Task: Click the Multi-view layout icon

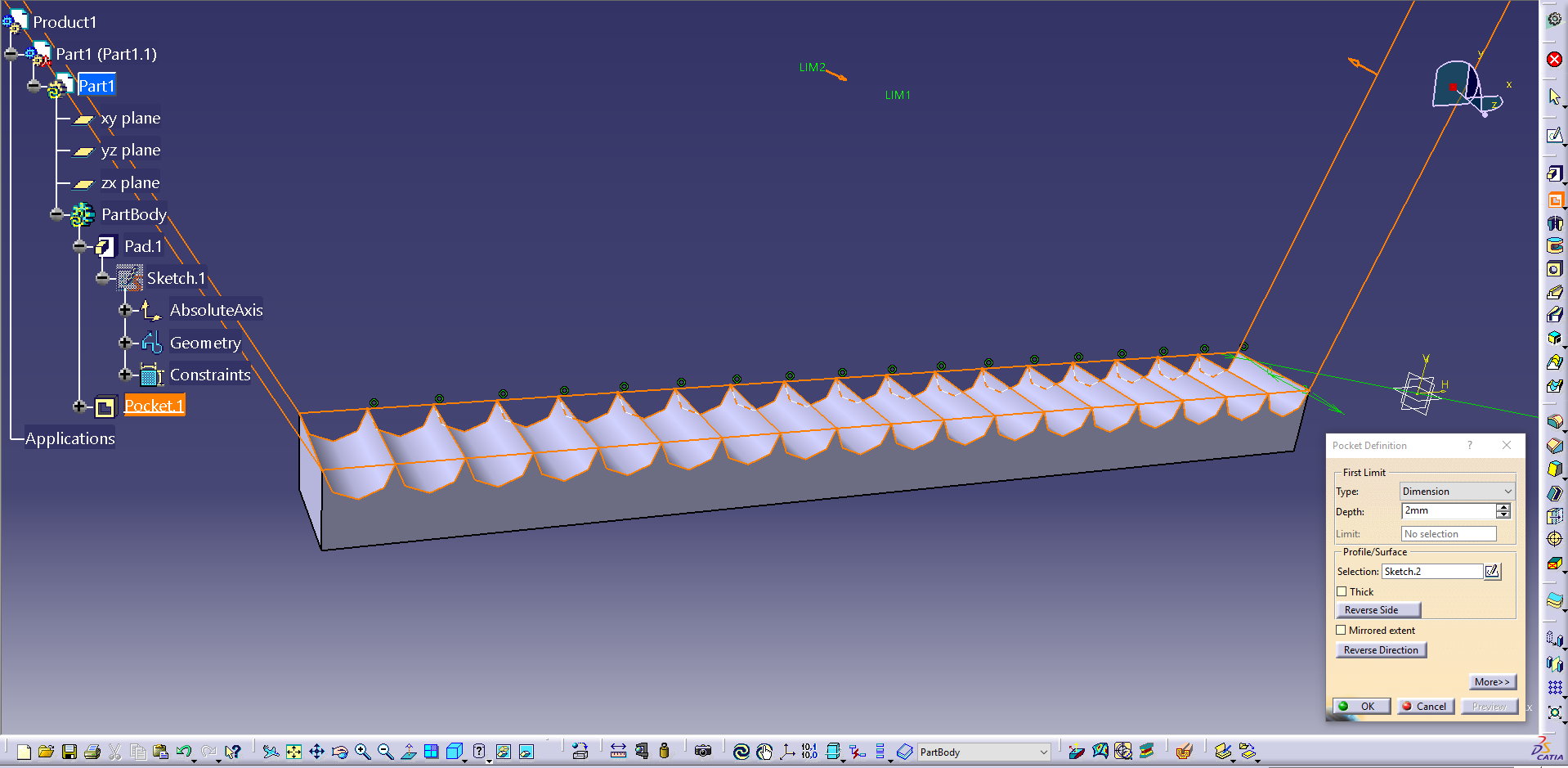Action: tap(431, 752)
